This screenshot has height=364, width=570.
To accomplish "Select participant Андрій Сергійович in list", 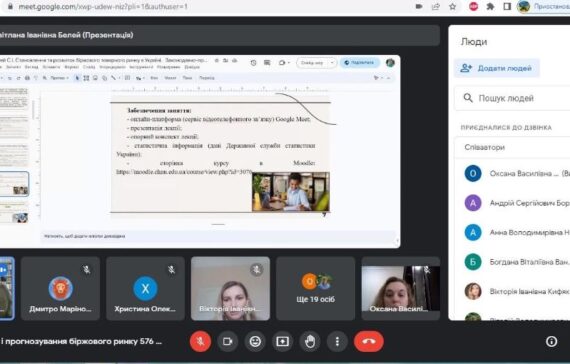I will (x=517, y=203).
